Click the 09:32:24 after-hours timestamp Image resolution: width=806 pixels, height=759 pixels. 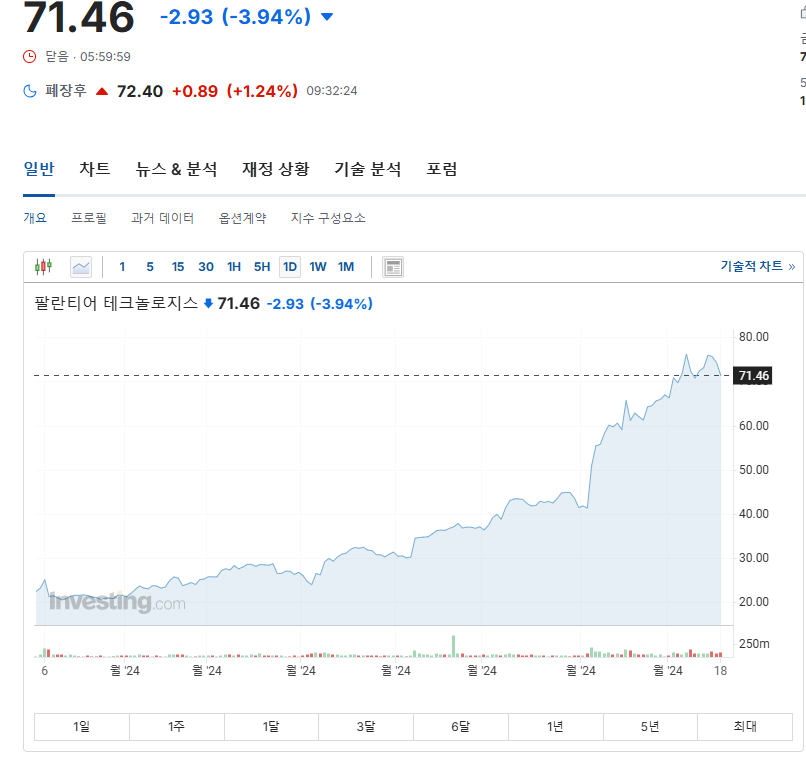click(x=332, y=91)
